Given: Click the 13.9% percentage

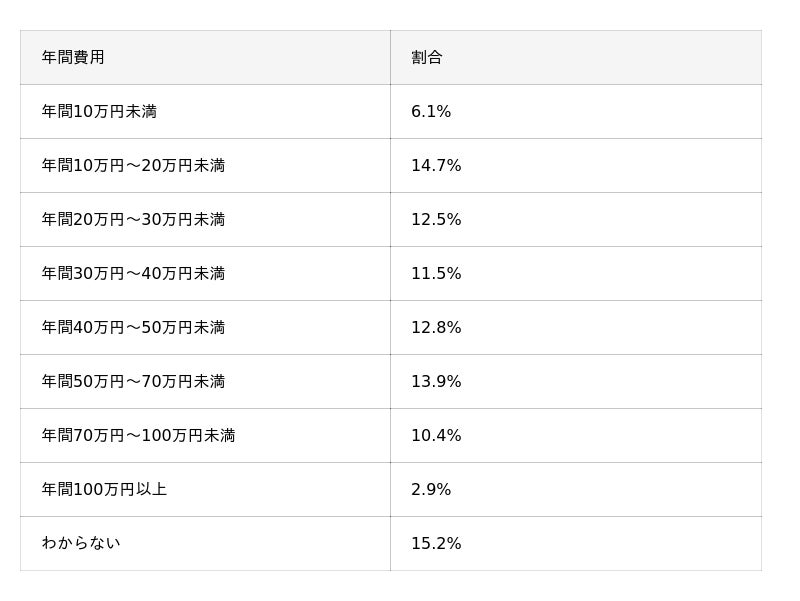Looking at the screenshot, I should tap(436, 382).
